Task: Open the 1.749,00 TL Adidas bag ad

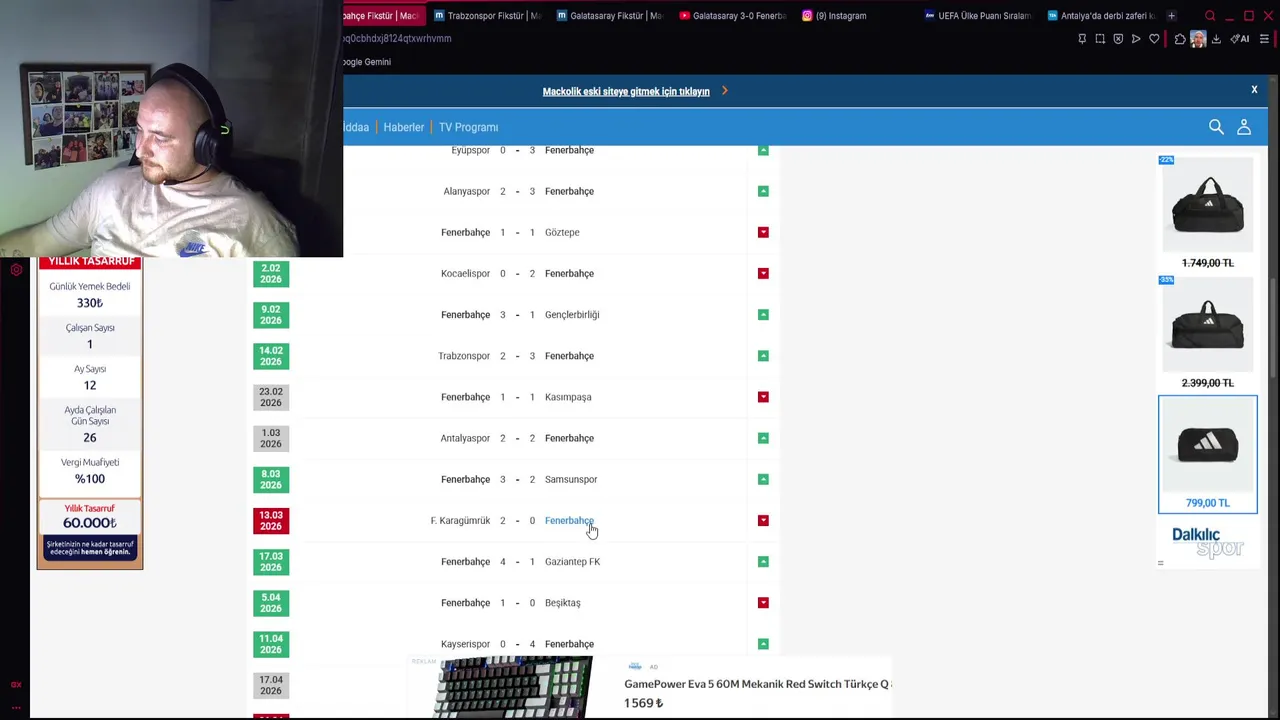Action: [1208, 213]
